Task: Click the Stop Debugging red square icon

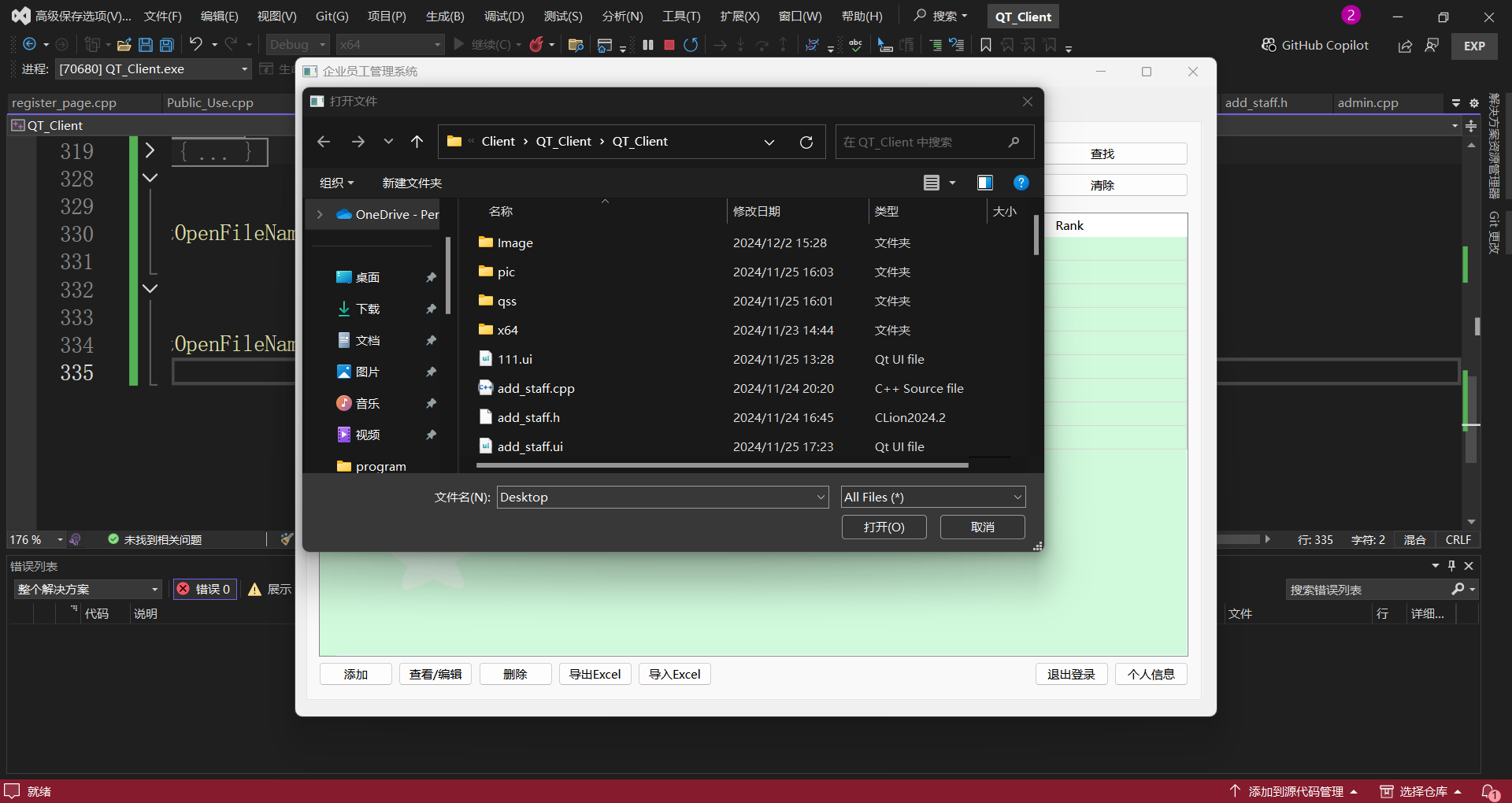Action: [669, 45]
